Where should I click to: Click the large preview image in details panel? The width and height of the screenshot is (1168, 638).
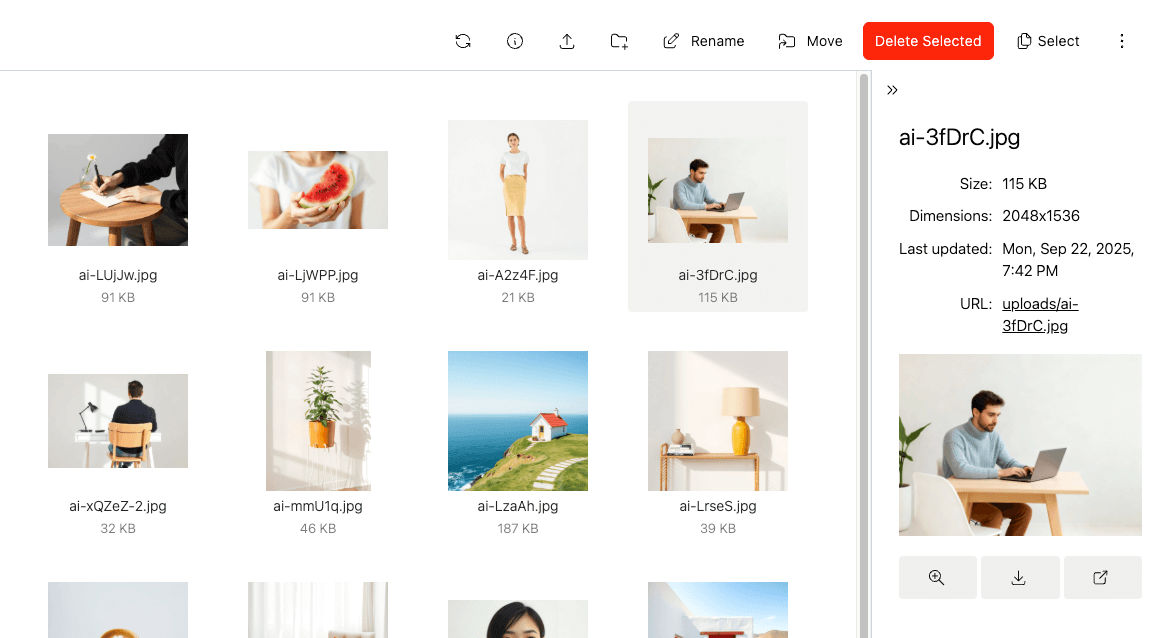click(1020, 445)
